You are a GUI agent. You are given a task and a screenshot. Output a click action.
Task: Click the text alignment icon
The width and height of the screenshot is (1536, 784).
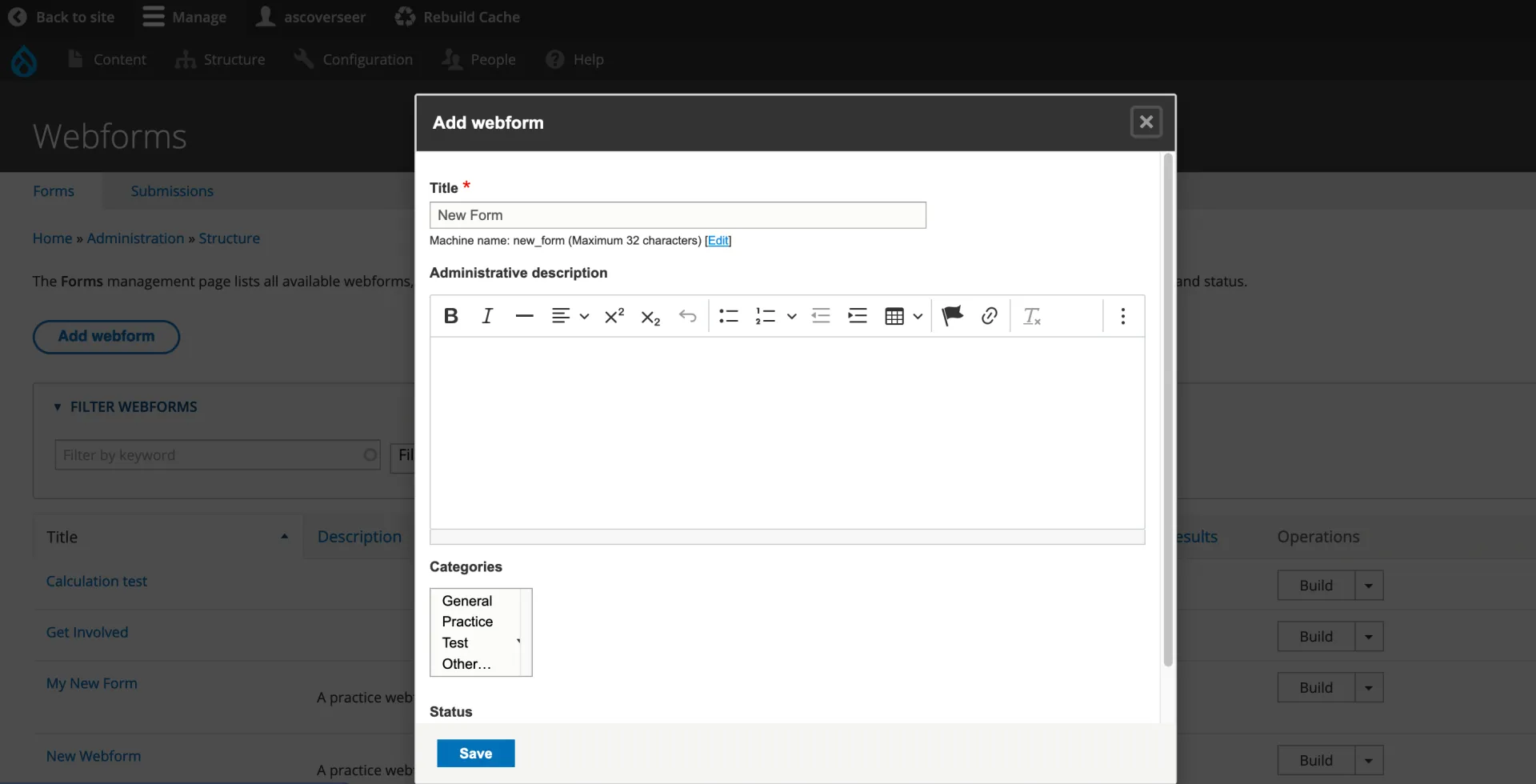[x=561, y=316]
